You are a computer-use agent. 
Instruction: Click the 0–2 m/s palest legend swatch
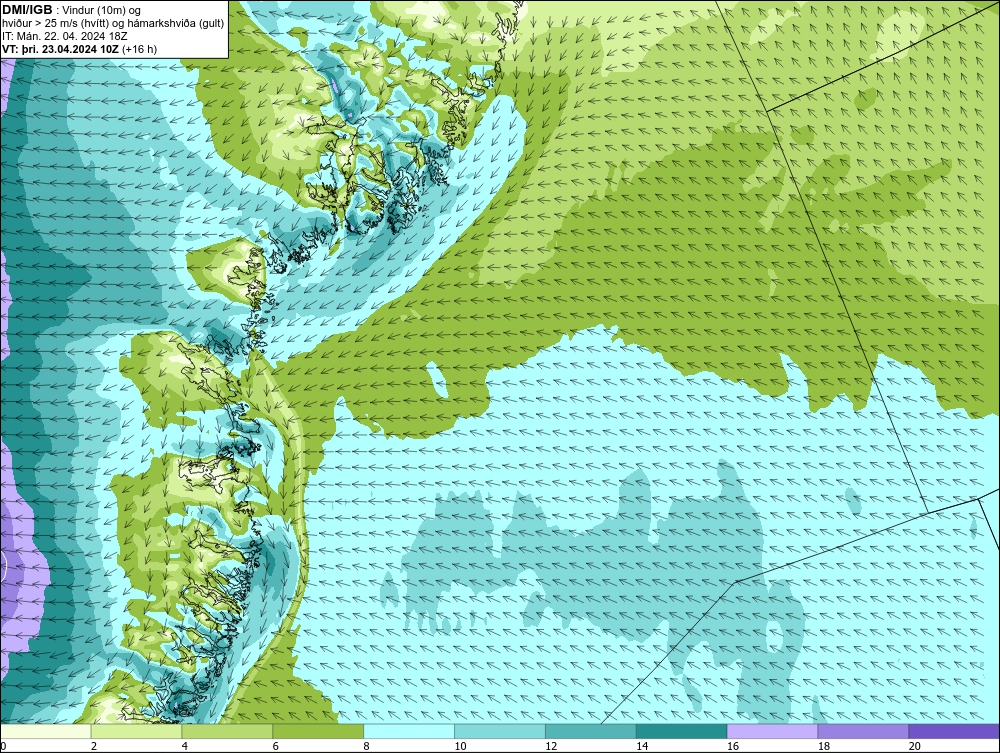pyautogui.click(x=46, y=731)
